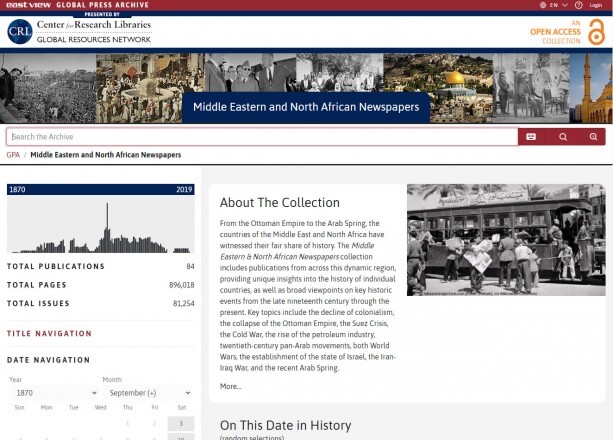Select day 3 in the calendar
This screenshot has width=613, height=440.
[181, 424]
